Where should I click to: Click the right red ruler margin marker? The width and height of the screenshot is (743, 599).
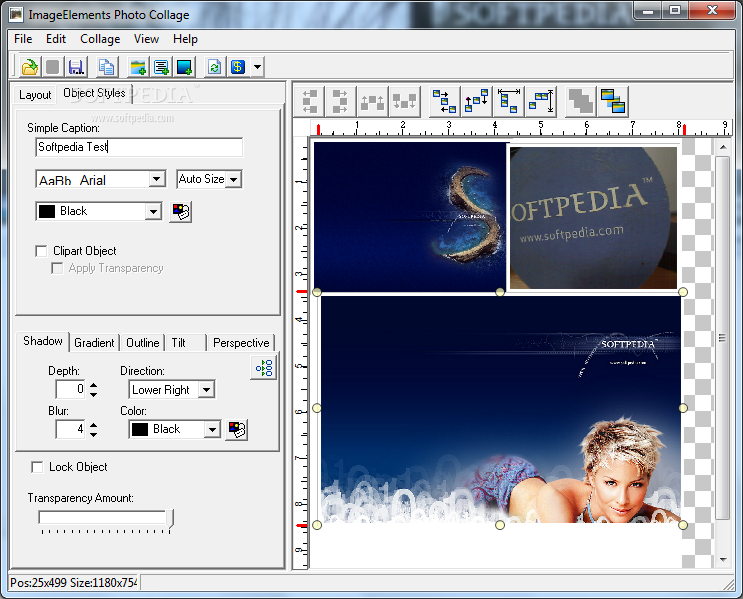[684, 129]
